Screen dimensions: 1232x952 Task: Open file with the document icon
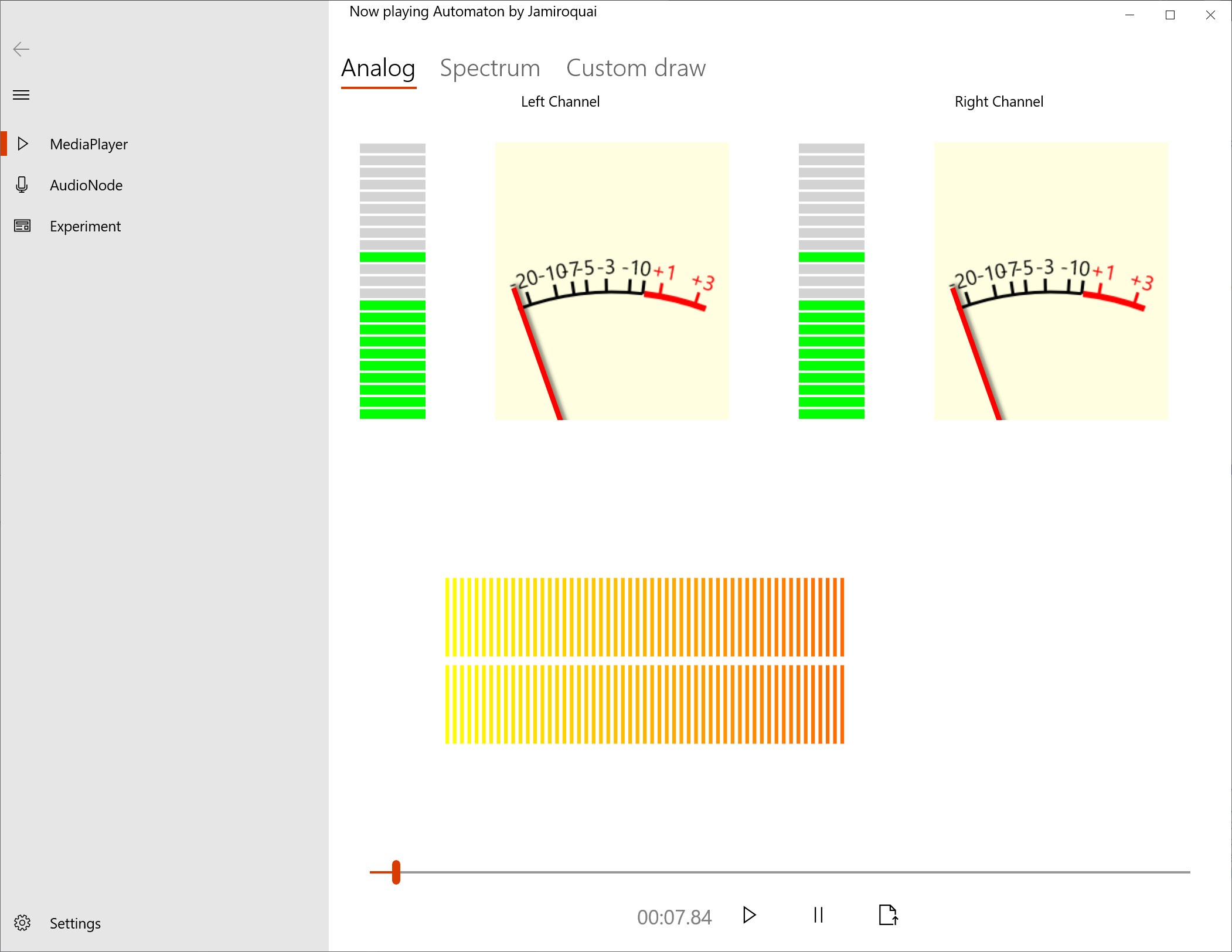[x=888, y=915]
